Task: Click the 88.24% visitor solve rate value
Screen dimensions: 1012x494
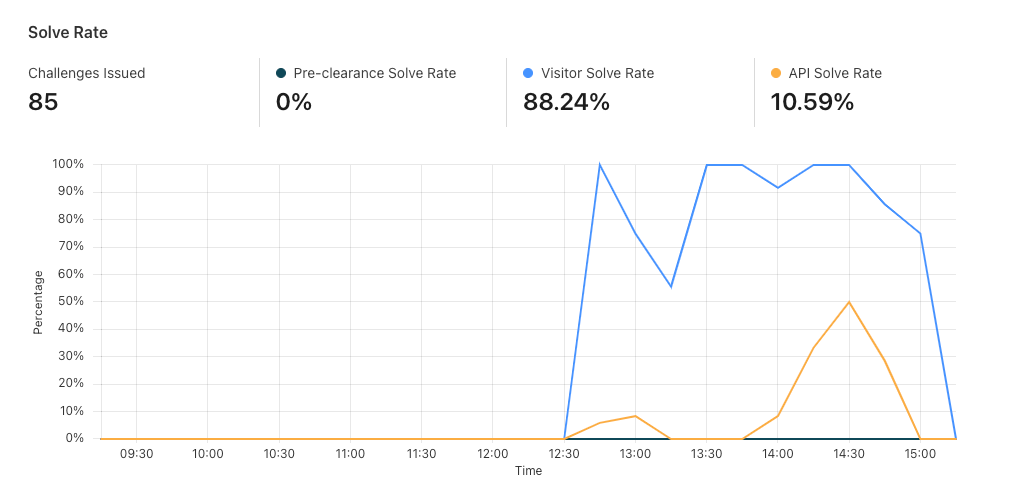Action: tap(566, 101)
